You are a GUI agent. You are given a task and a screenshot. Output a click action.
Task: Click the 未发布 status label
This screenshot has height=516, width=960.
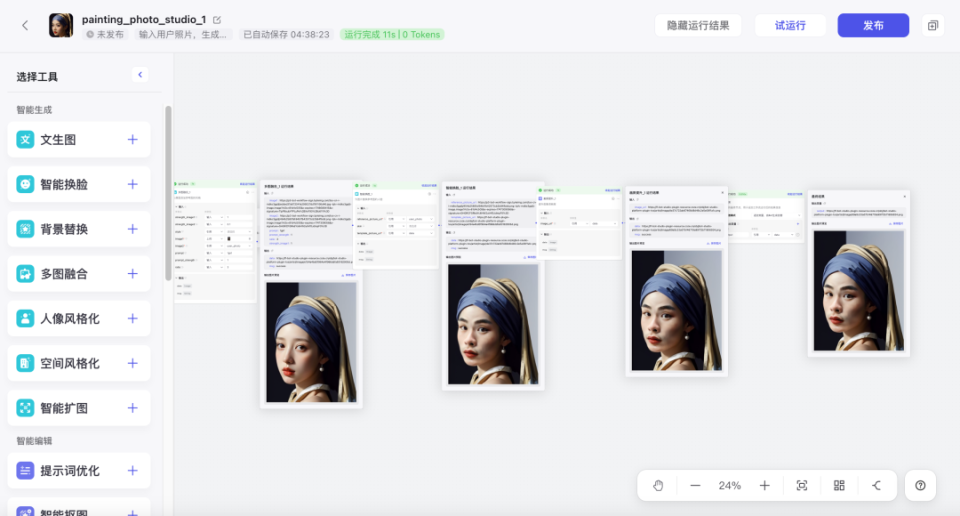pyautogui.click(x=105, y=34)
